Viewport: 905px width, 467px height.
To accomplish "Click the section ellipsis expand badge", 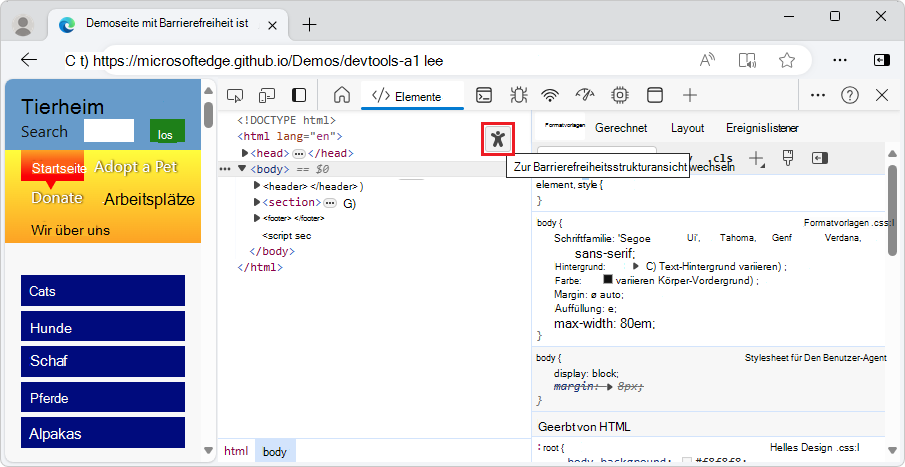I will 330,203.
